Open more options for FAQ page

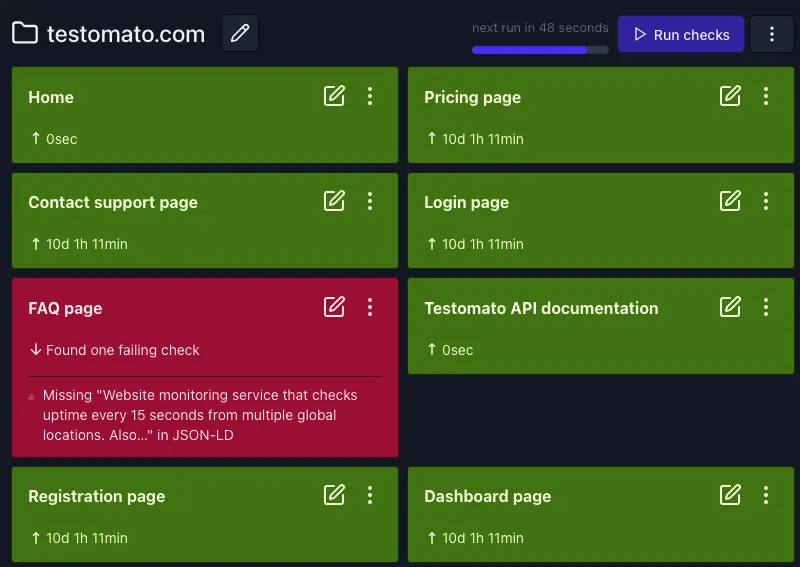tap(370, 307)
